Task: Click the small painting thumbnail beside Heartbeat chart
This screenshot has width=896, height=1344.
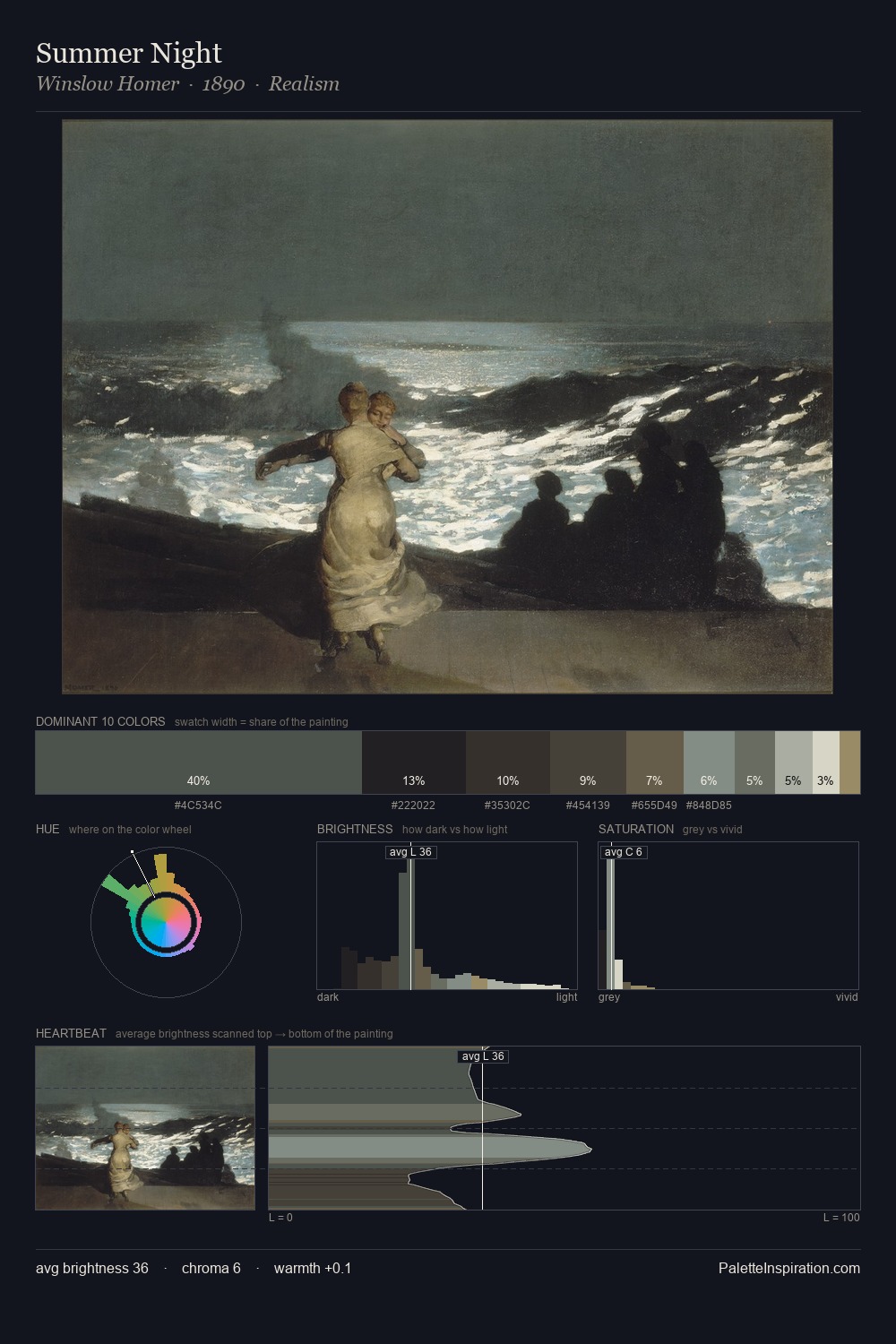Action: point(145,1128)
